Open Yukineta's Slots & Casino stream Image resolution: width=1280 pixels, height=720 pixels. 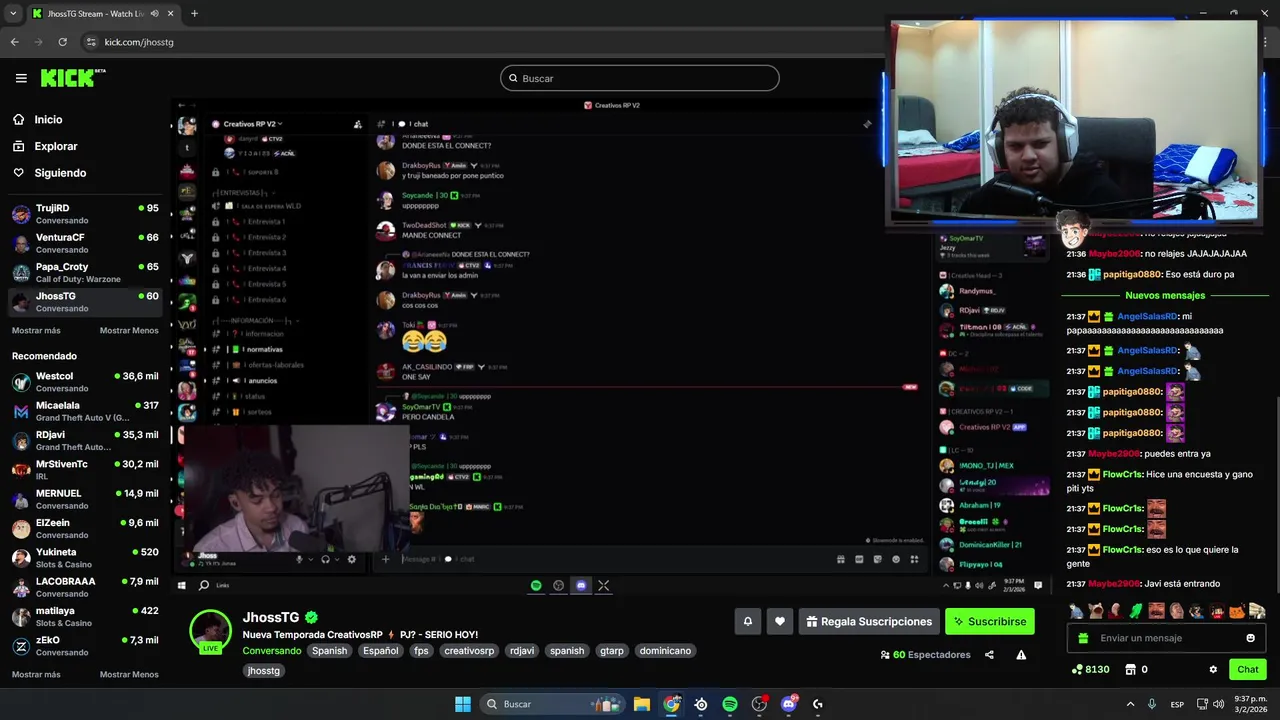coord(85,557)
